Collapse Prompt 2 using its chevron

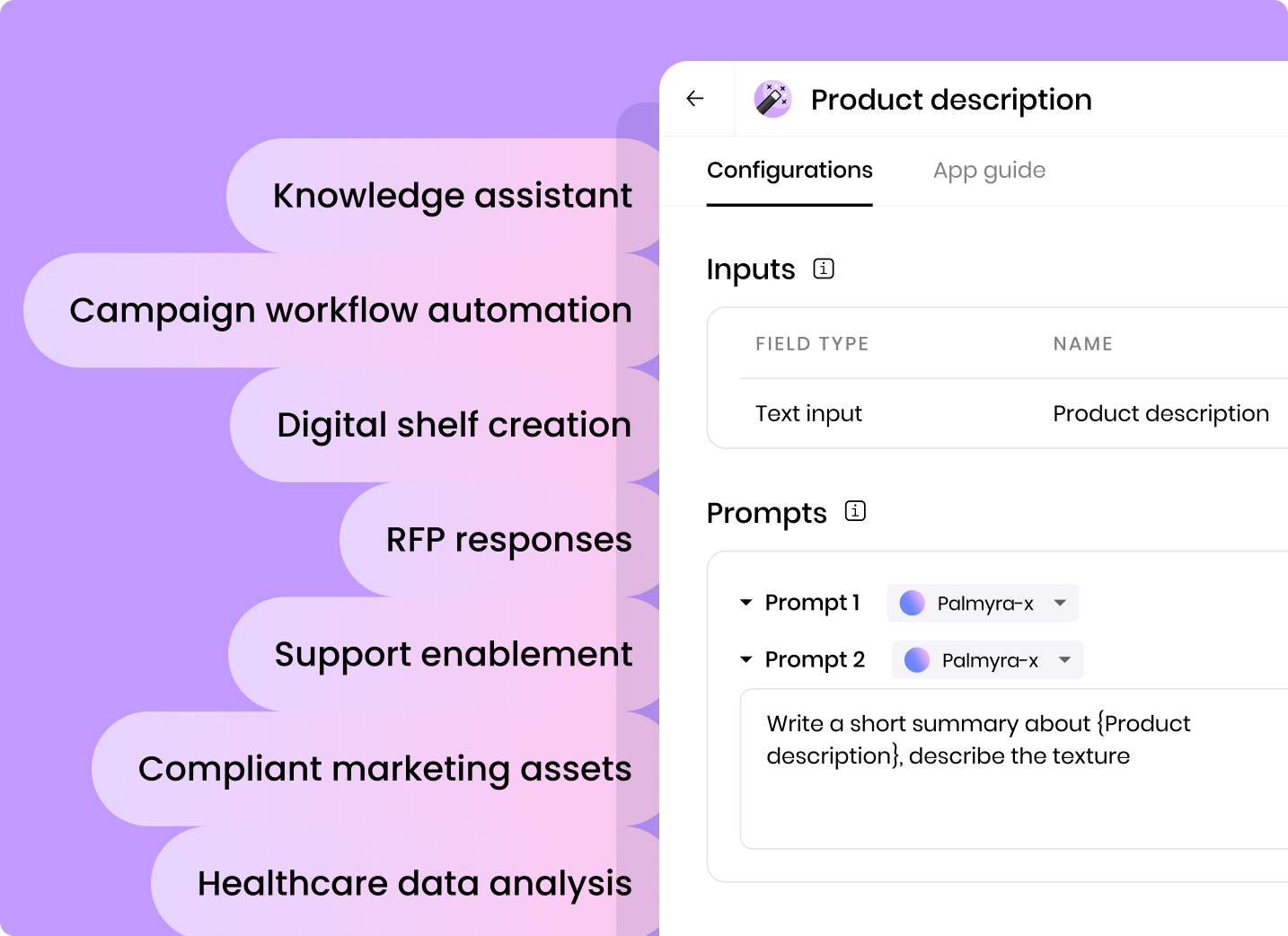pyautogui.click(x=746, y=659)
